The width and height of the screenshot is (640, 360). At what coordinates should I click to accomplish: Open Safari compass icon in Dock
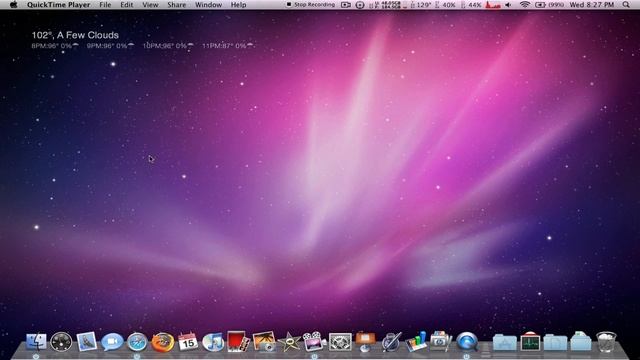(137, 342)
